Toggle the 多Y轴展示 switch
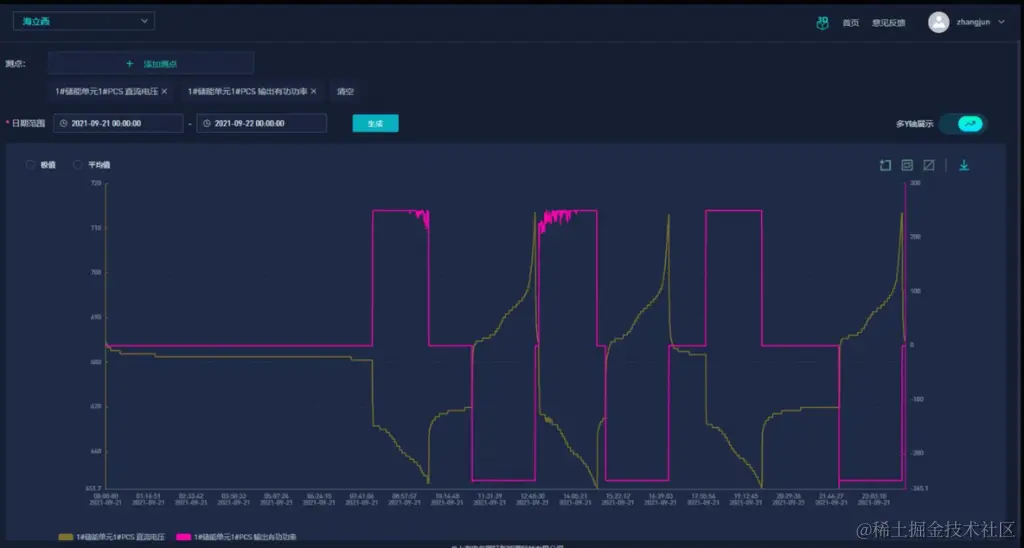Image resolution: width=1024 pixels, height=548 pixels. pyautogui.click(x=963, y=123)
